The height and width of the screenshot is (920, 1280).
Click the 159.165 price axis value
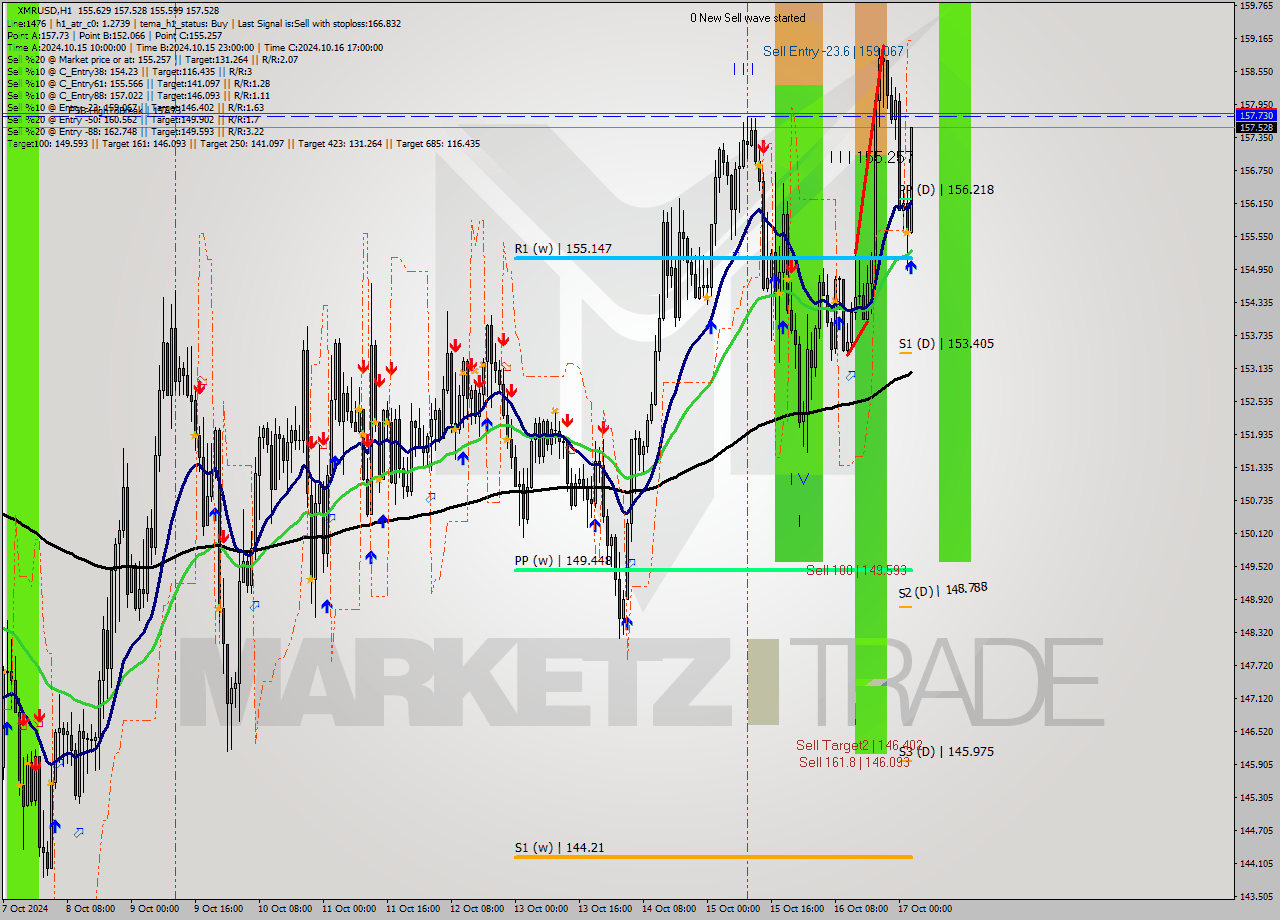(x=1256, y=39)
